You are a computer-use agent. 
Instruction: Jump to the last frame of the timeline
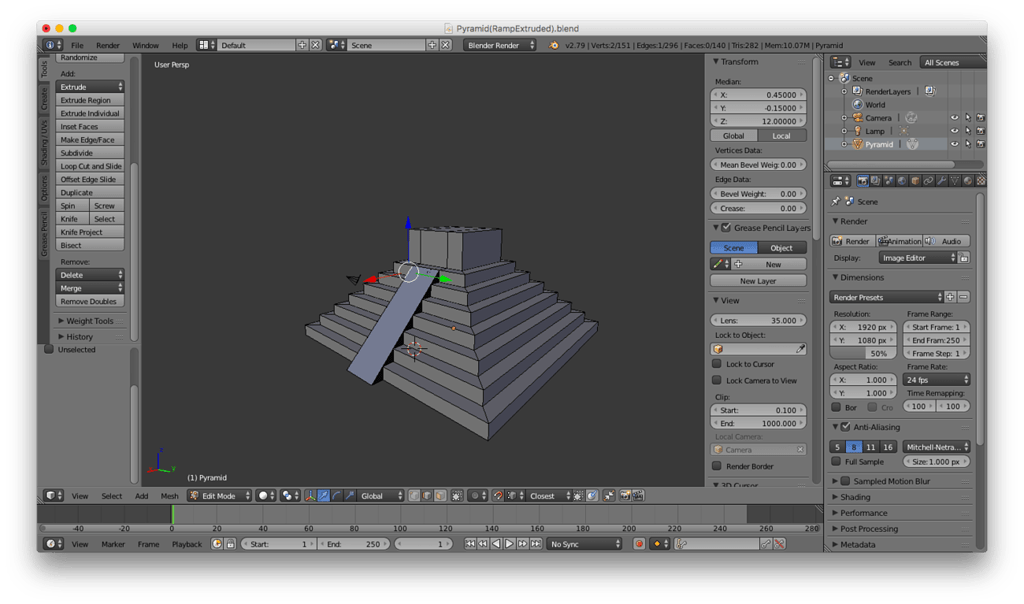(x=536, y=544)
